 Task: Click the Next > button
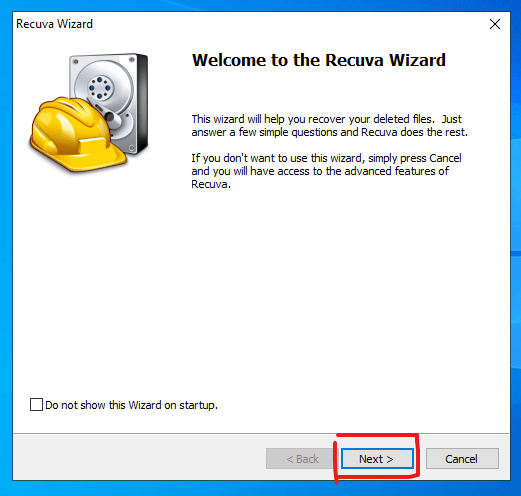(x=377, y=459)
